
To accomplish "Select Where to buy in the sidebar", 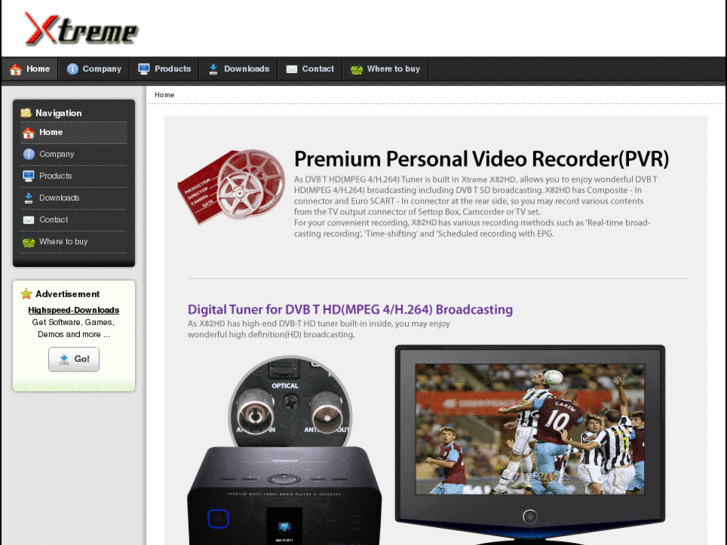I will (x=74, y=242).
